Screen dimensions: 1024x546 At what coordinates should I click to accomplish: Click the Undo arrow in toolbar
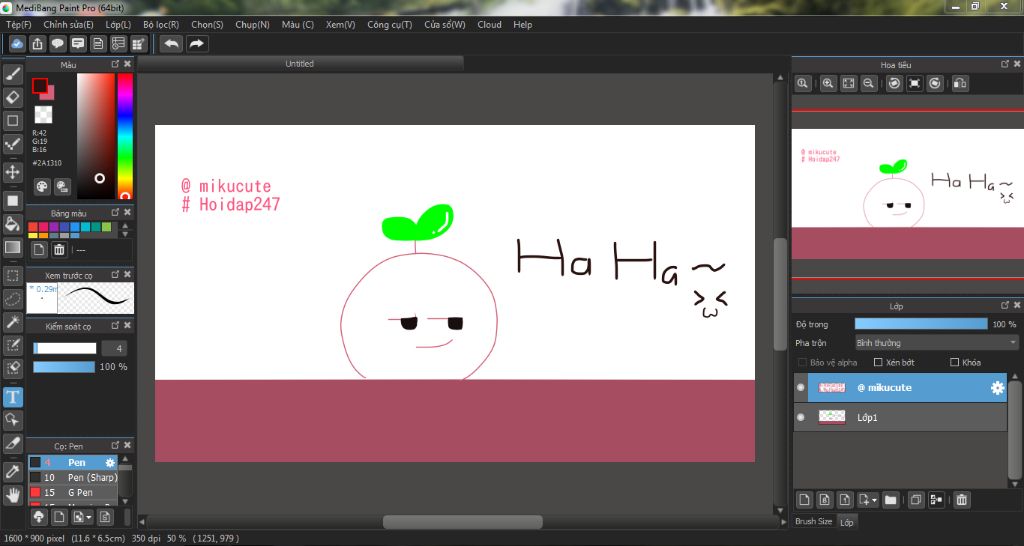pos(171,44)
